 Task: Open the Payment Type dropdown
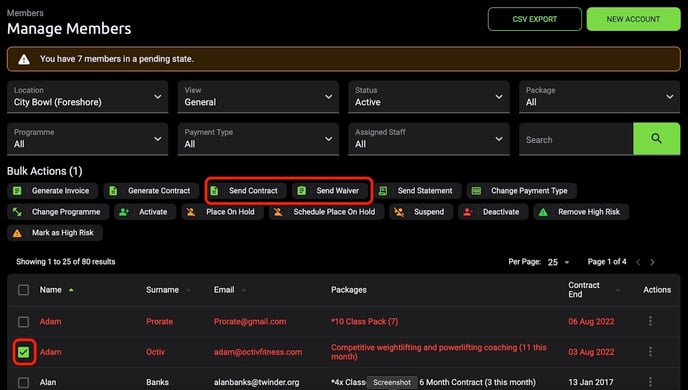tap(258, 139)
